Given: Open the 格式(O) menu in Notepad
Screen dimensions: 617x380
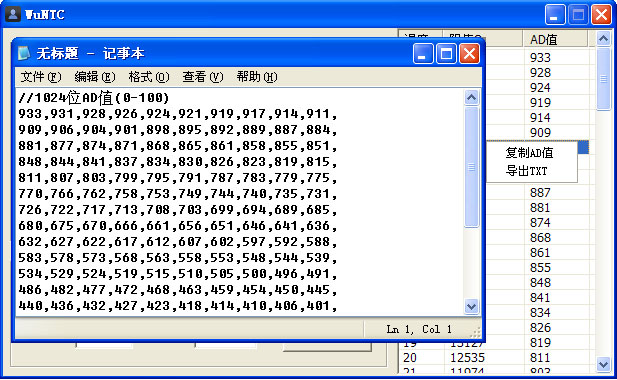Looking at the screenshot, I should pyautogui.click(x=149, y=77).
